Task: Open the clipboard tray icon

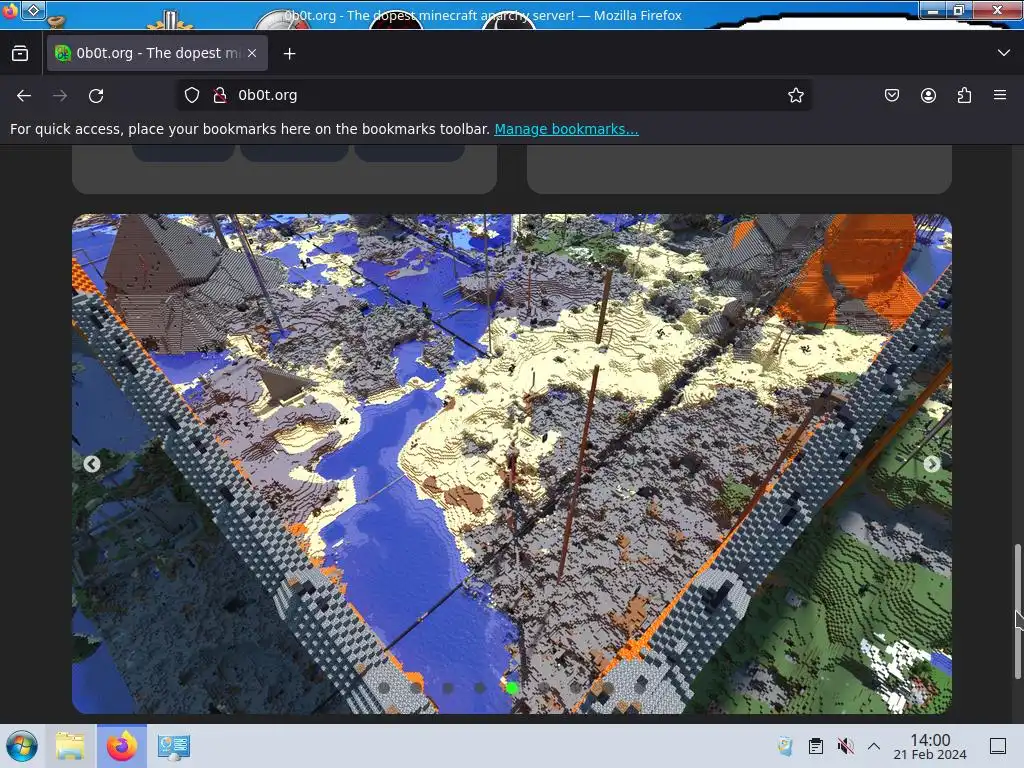Action: point(816,746)
